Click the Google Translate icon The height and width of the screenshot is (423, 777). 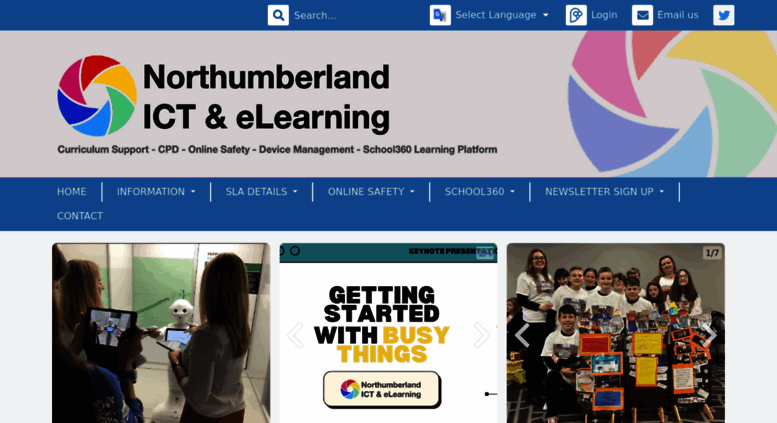[440, 15]
